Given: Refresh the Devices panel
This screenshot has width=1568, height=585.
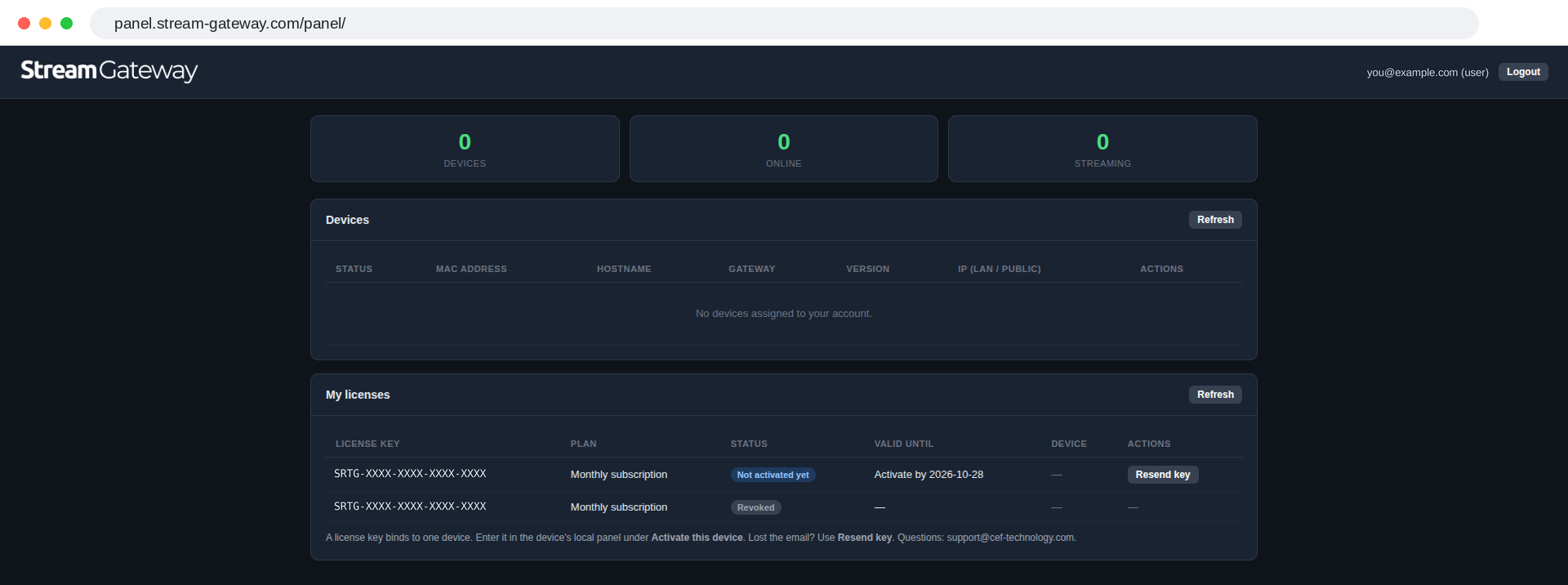Looking at the screenshot, I should click(x=1215, y=220).
